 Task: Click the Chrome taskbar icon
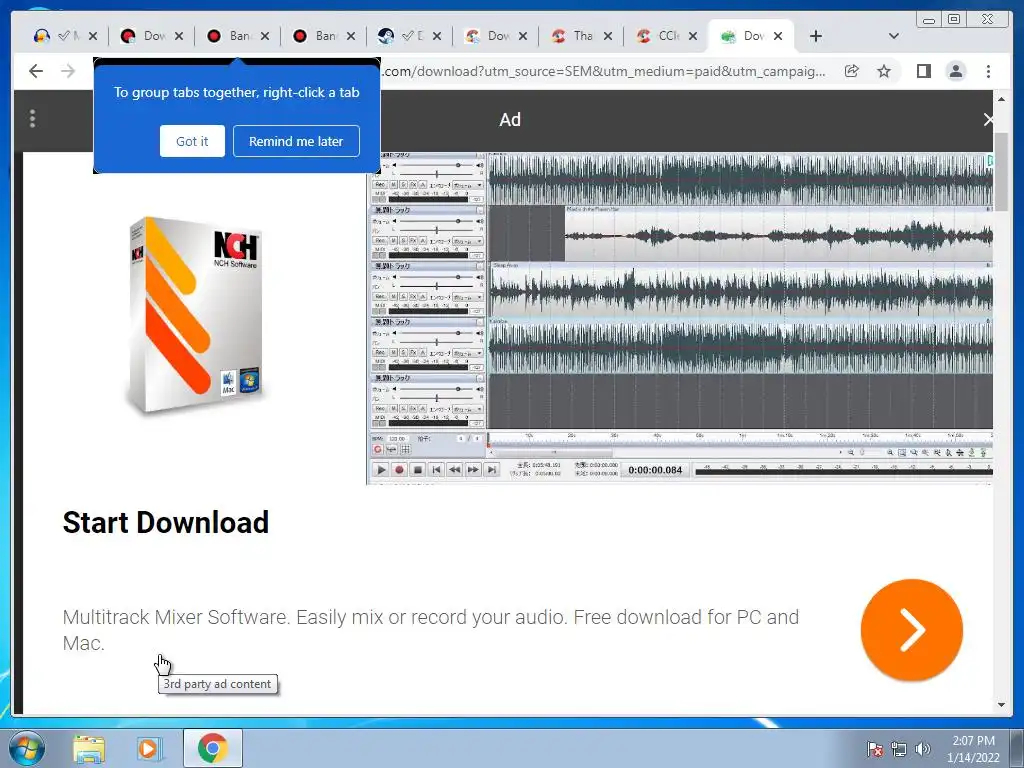point(212,748)
